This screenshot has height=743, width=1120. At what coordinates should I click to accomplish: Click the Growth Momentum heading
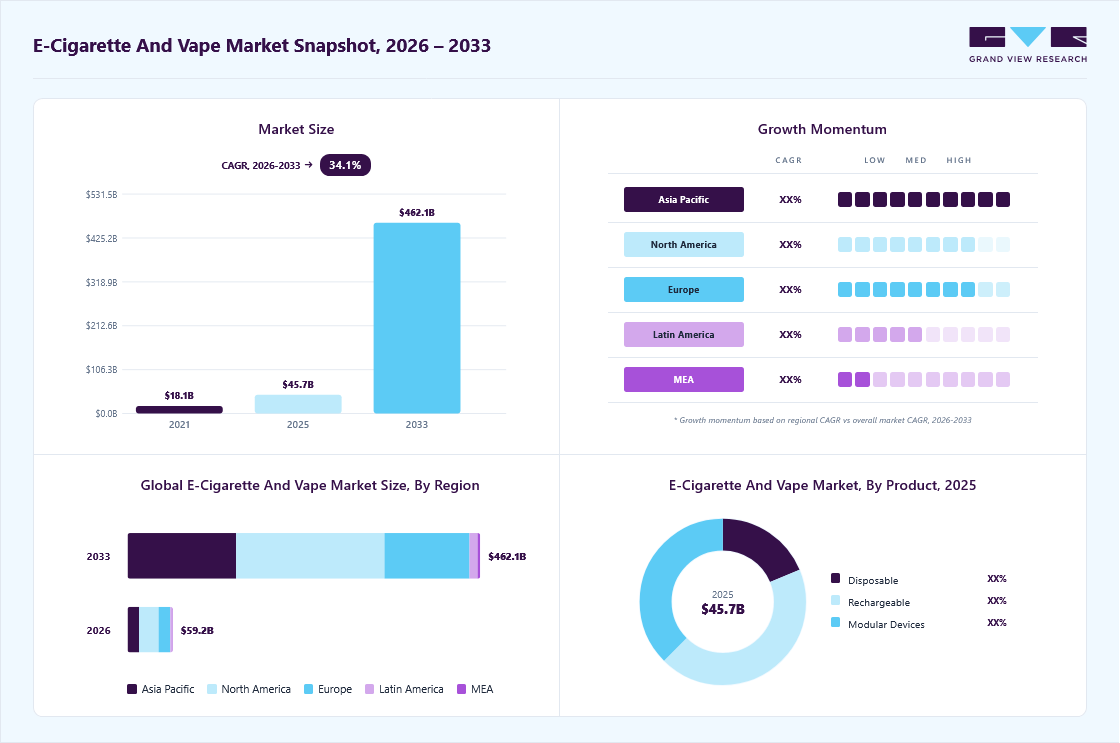click(x=822, y=129)
